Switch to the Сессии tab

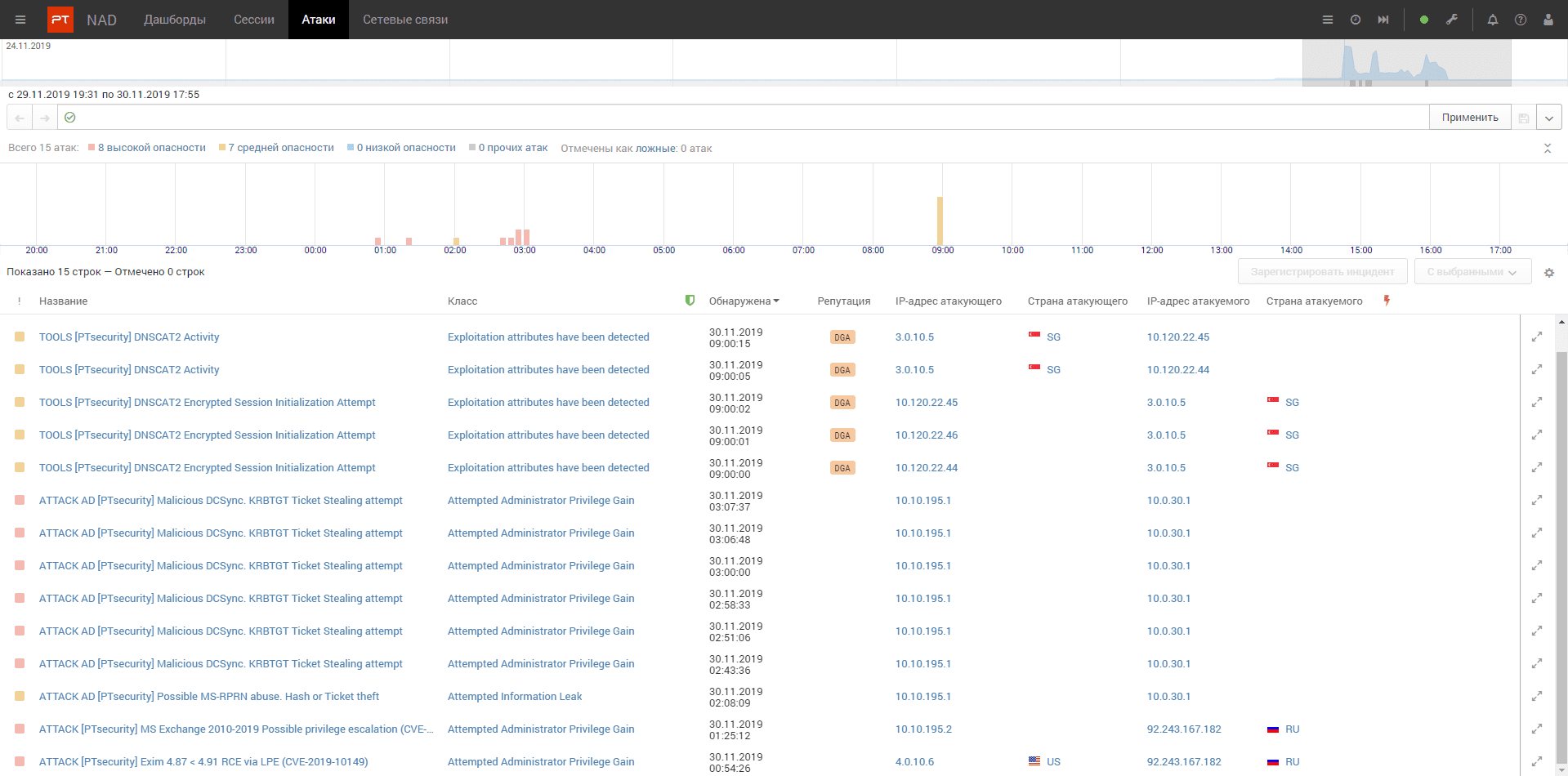(254, 20)
